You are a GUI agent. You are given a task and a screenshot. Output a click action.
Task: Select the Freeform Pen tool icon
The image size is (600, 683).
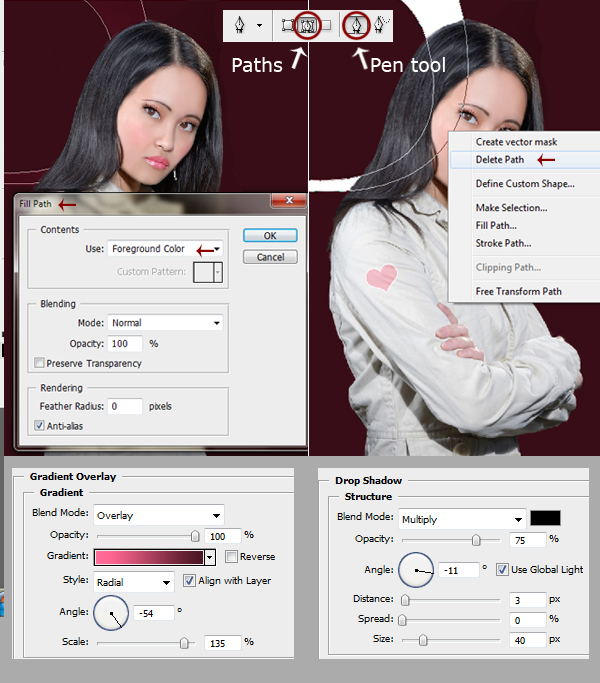(x=381, y=25)
